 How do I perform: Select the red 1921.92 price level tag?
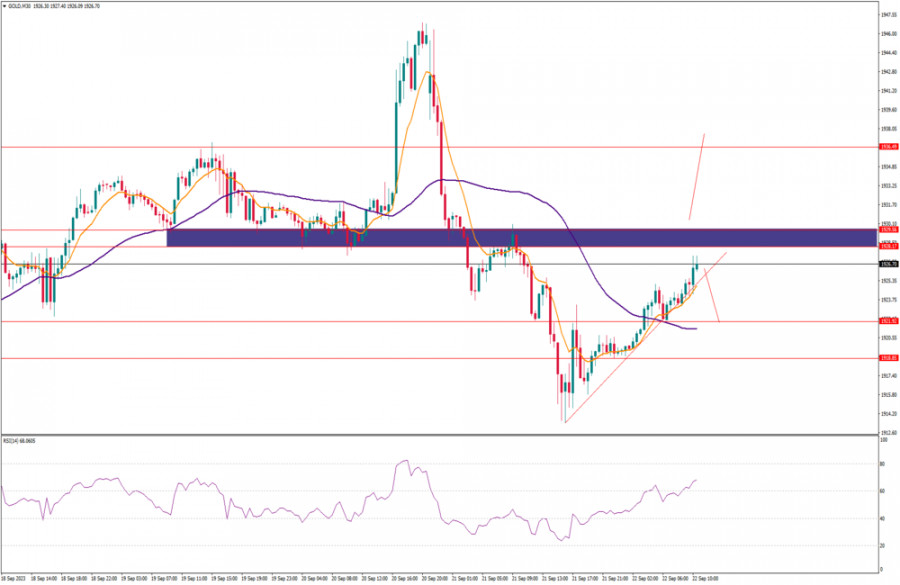(889, 321)
